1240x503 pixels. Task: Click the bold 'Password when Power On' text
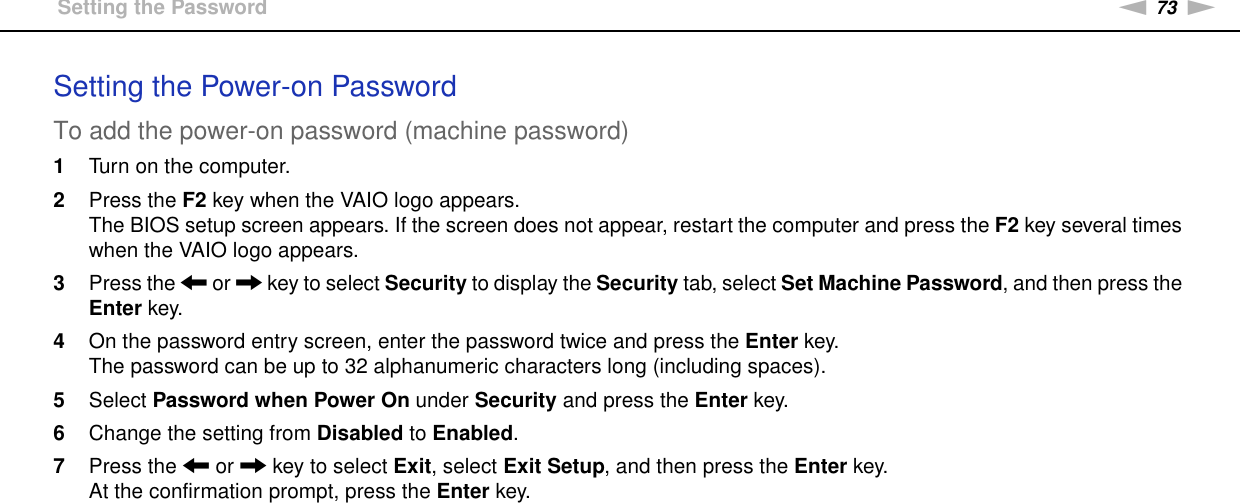pos(280,401)
